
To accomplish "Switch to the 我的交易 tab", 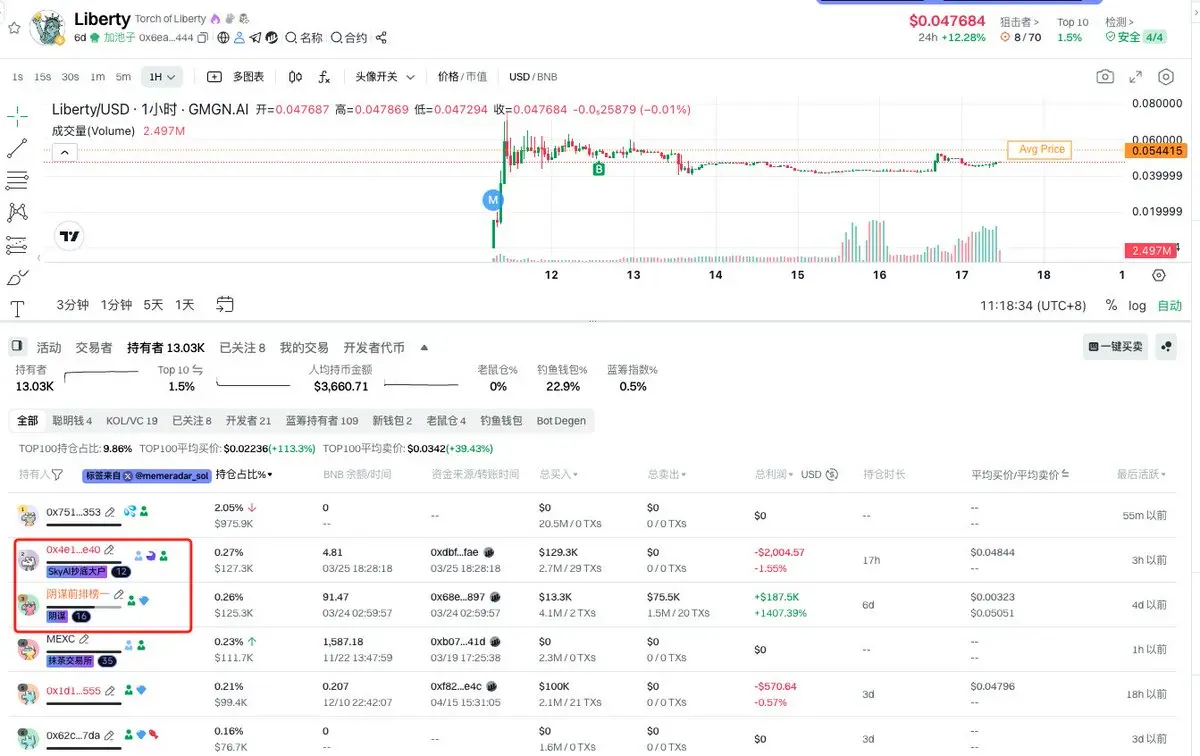I will click(x=304, y=348).
